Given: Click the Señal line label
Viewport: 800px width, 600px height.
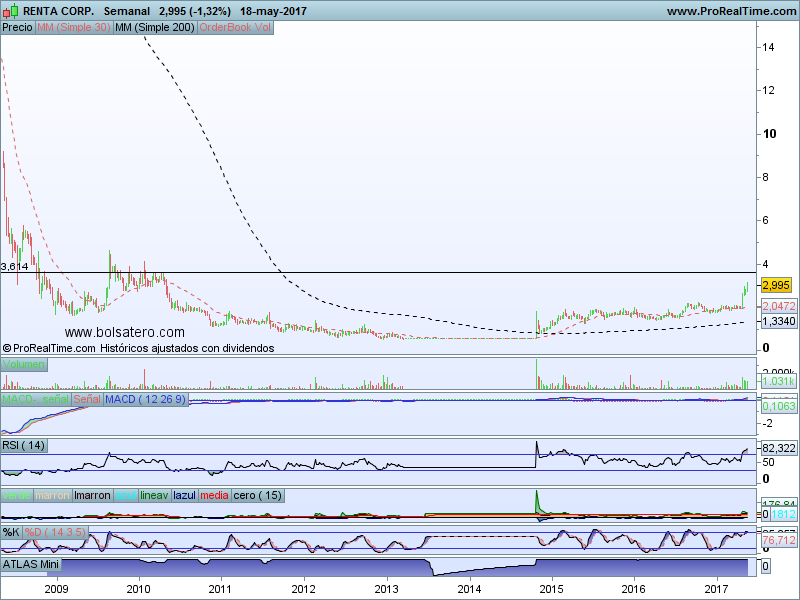Looking at the screenshot, I should click(x=87, y=399).
